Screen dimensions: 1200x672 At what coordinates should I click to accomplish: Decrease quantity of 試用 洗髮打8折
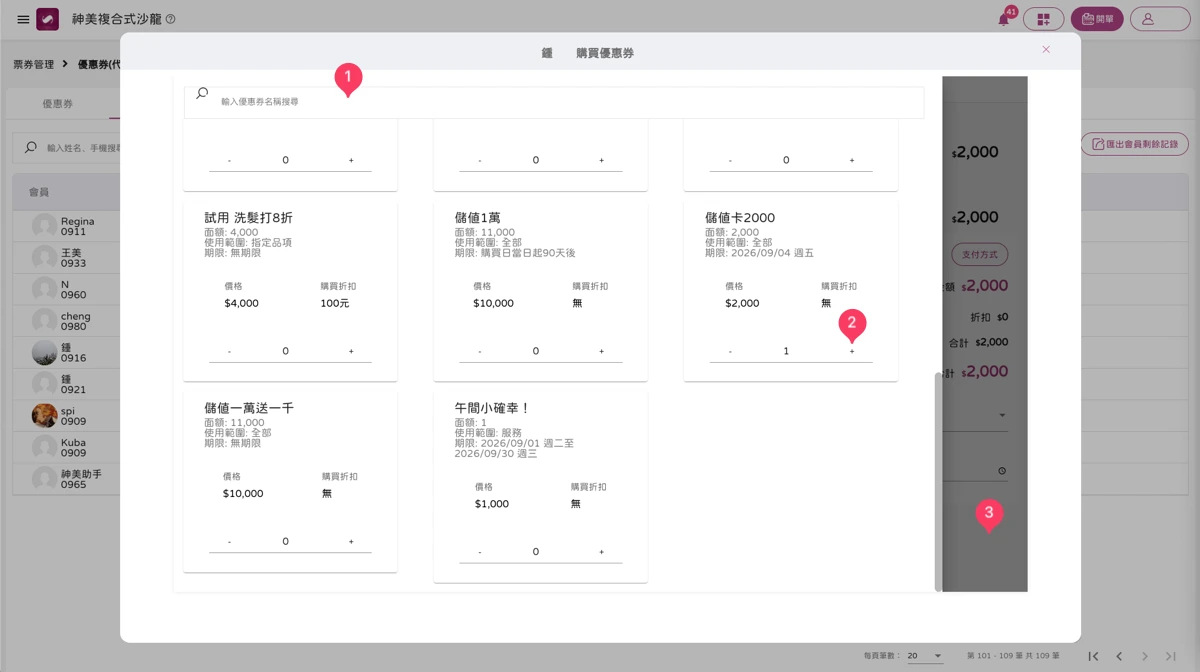(229, 351)
